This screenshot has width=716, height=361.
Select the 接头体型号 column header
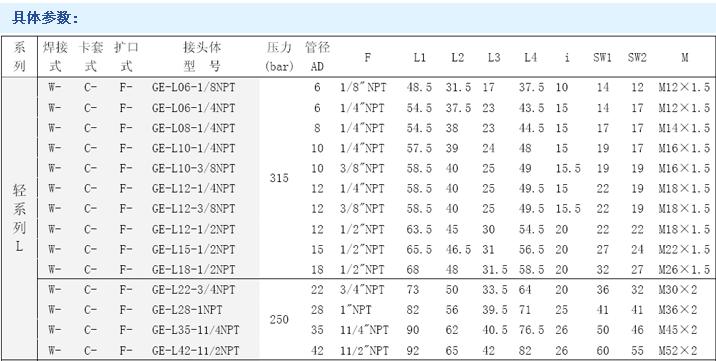point(202,57)
